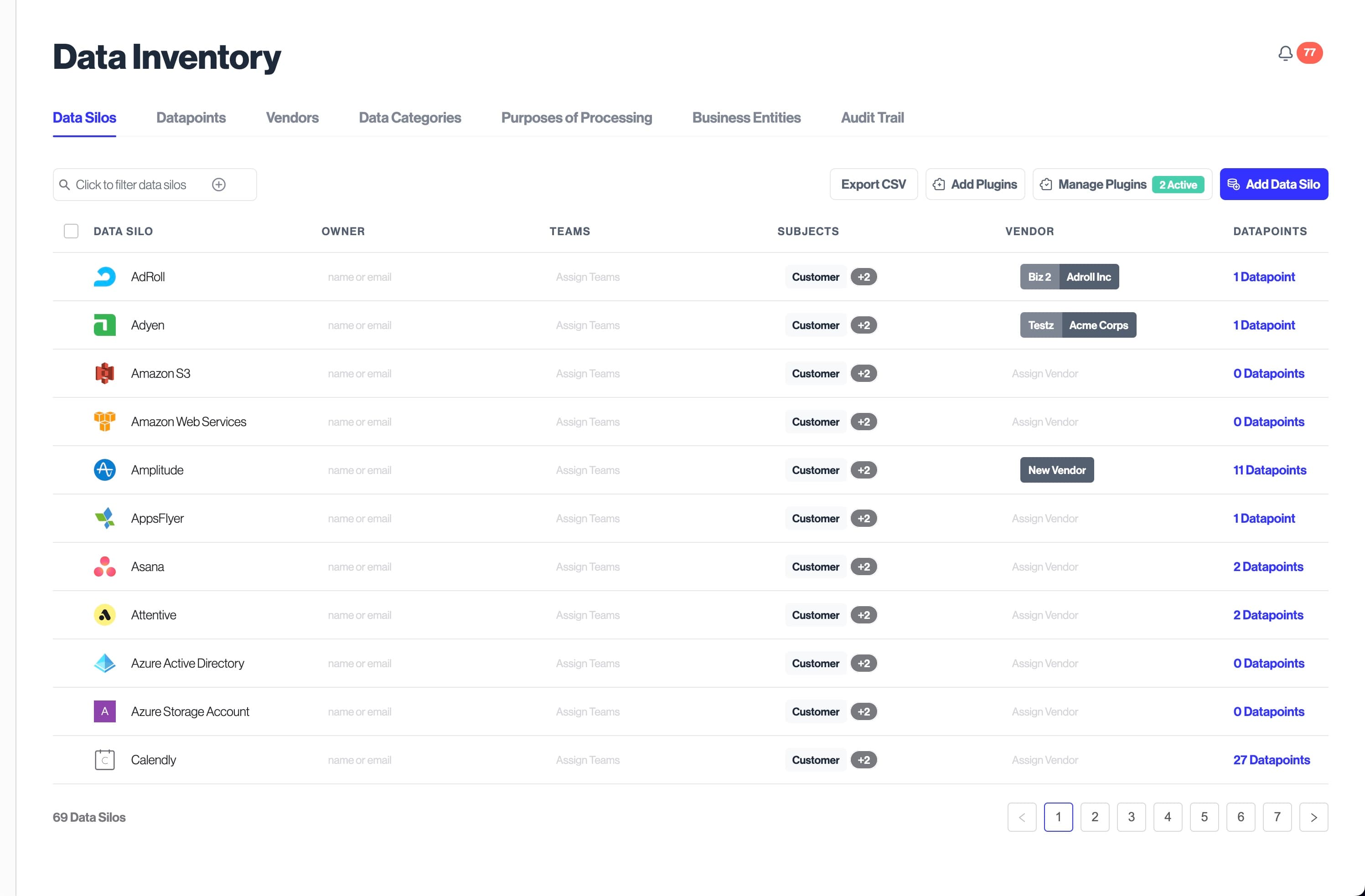Open the Azure Storage Account silo name
Image resolution: width=1365 pixels, height=896 pixels.
click(190, 711)
